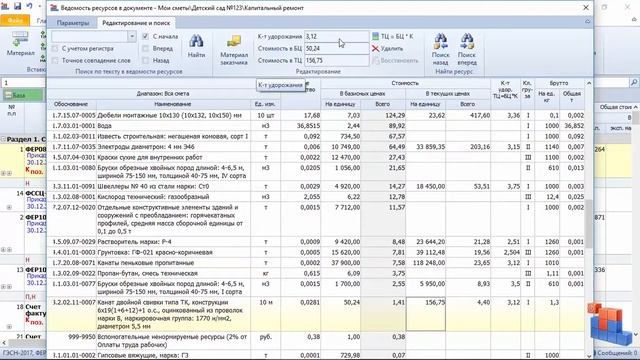Screen dimensions: 640x360
Task: Click the vertical scrollbar thumb of the resource table
Action: [x=589, y=223]
